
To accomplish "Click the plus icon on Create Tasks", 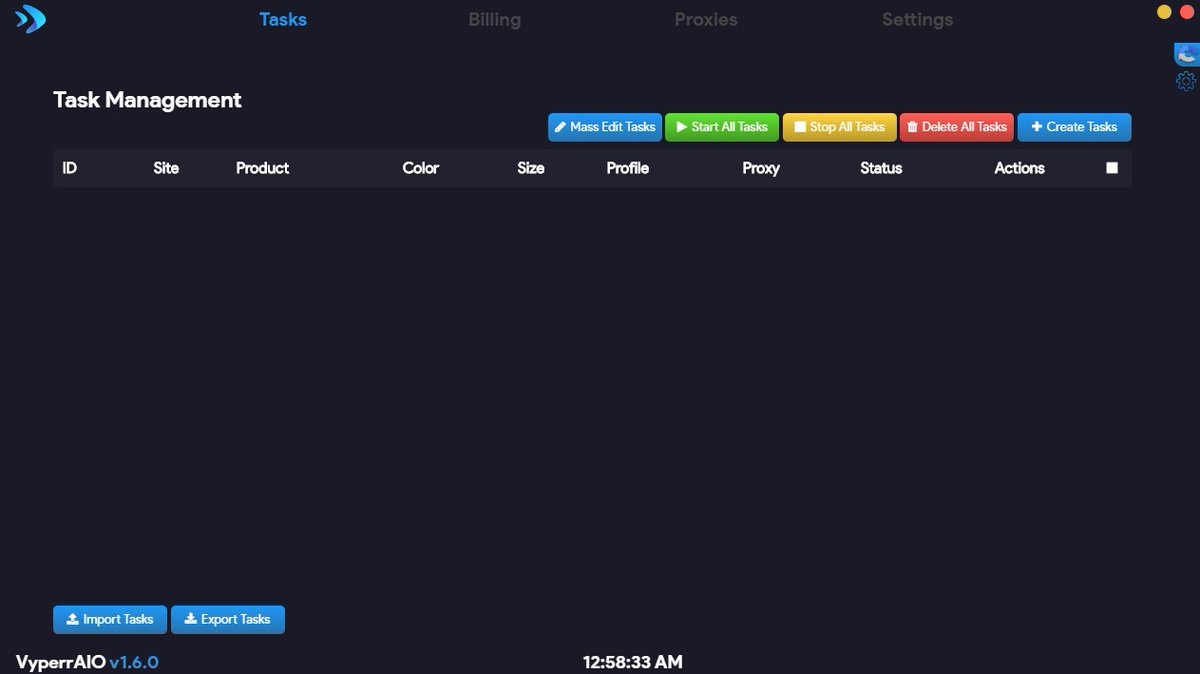I will coord(1036,127).
